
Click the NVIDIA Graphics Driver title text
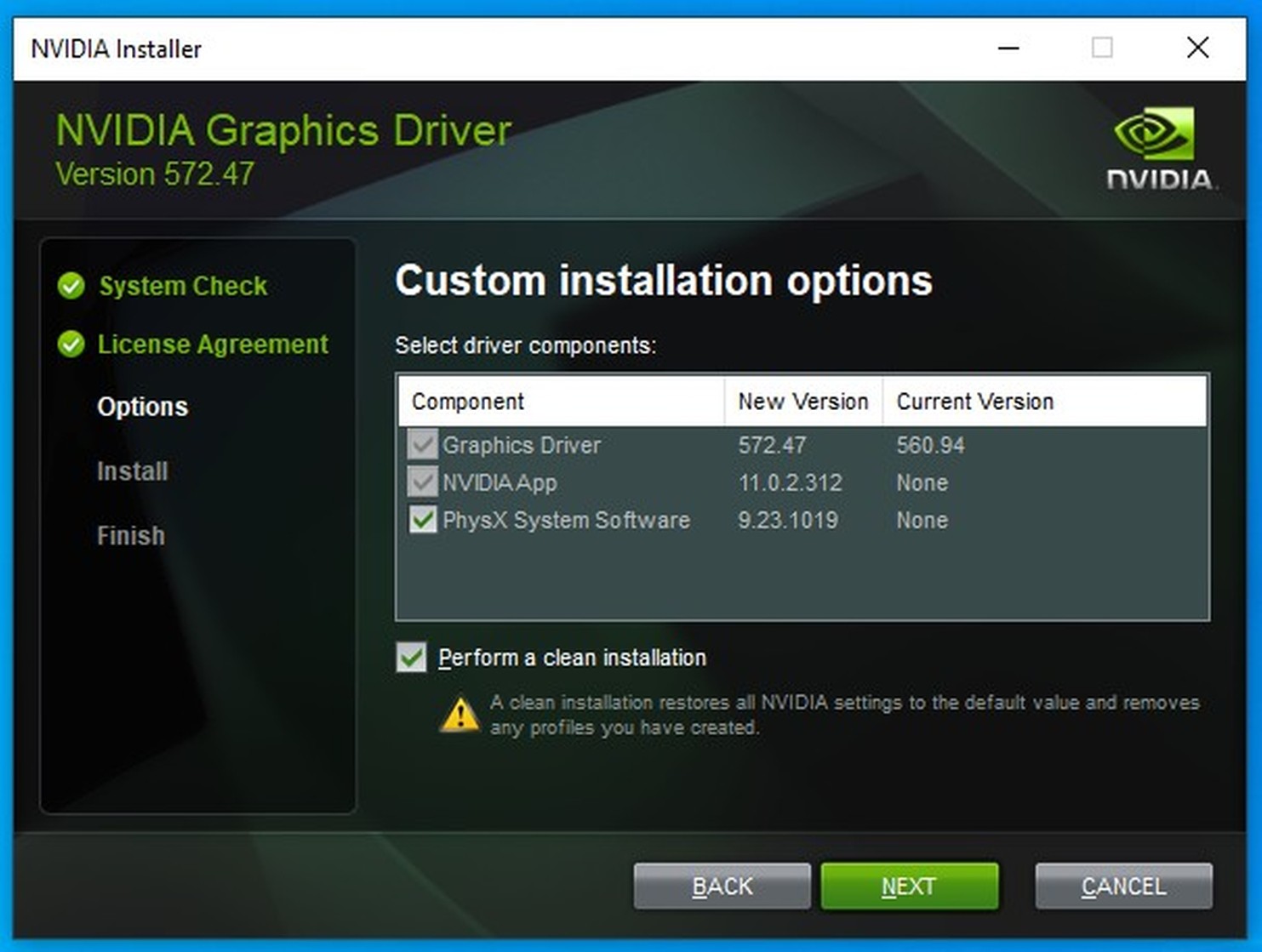(283, 131)
